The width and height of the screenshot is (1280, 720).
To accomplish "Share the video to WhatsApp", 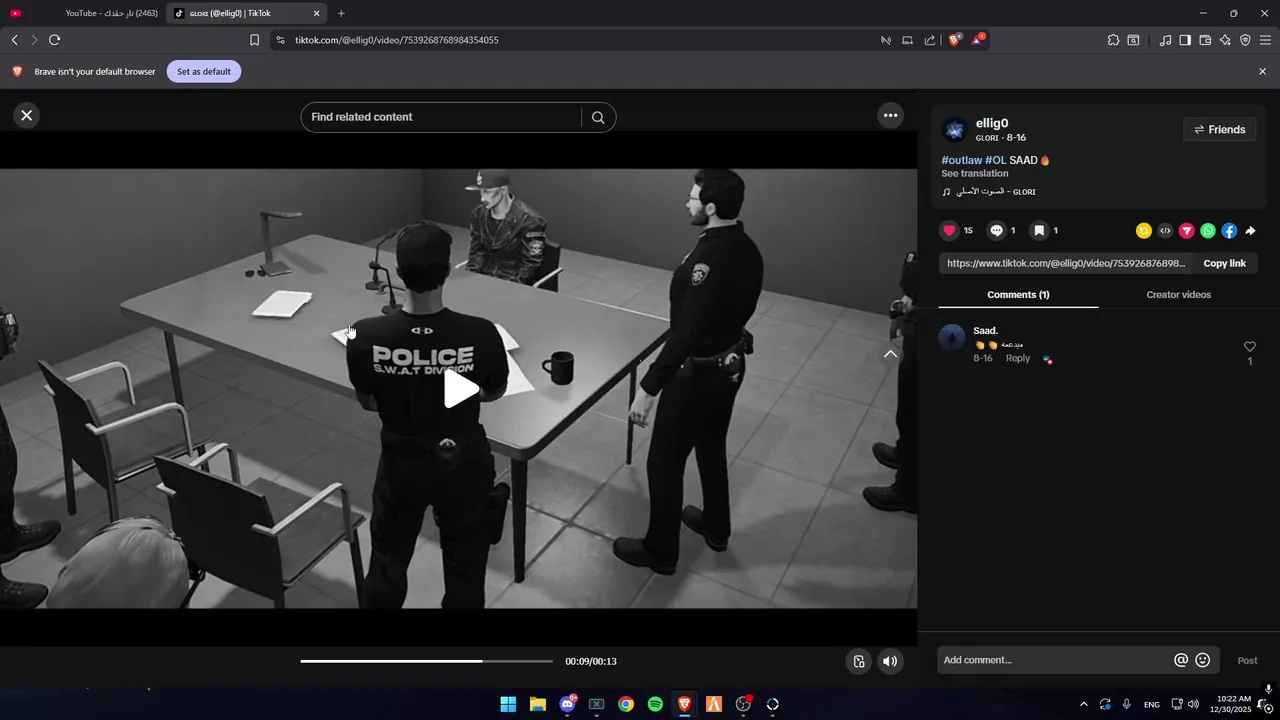I will point(1208,231).
